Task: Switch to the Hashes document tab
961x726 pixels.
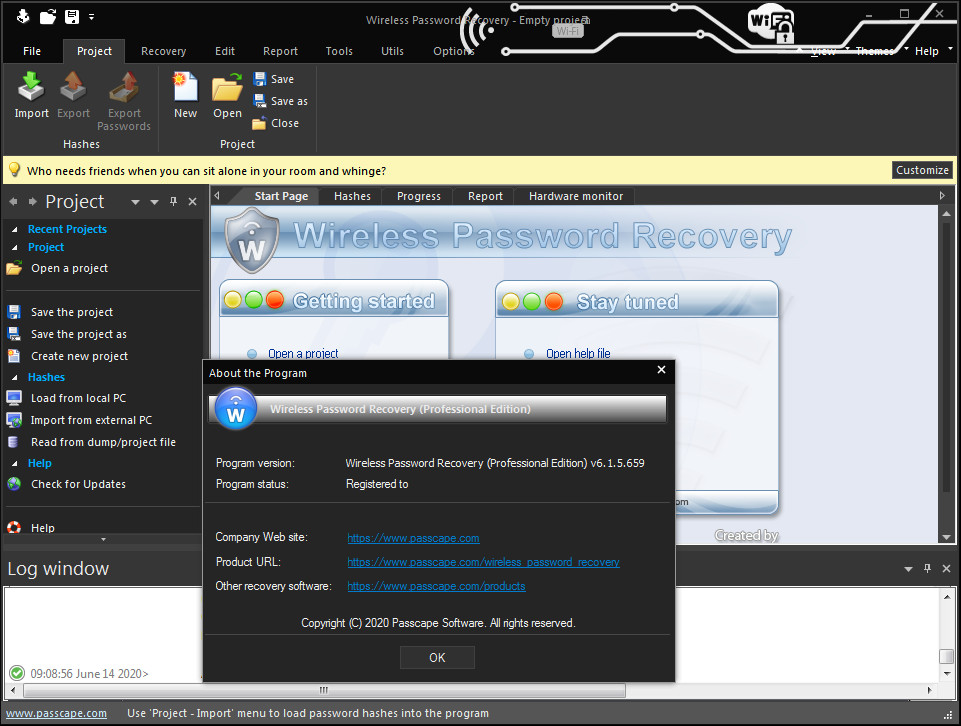Action: pyautogui.click(x=352, y=196)
